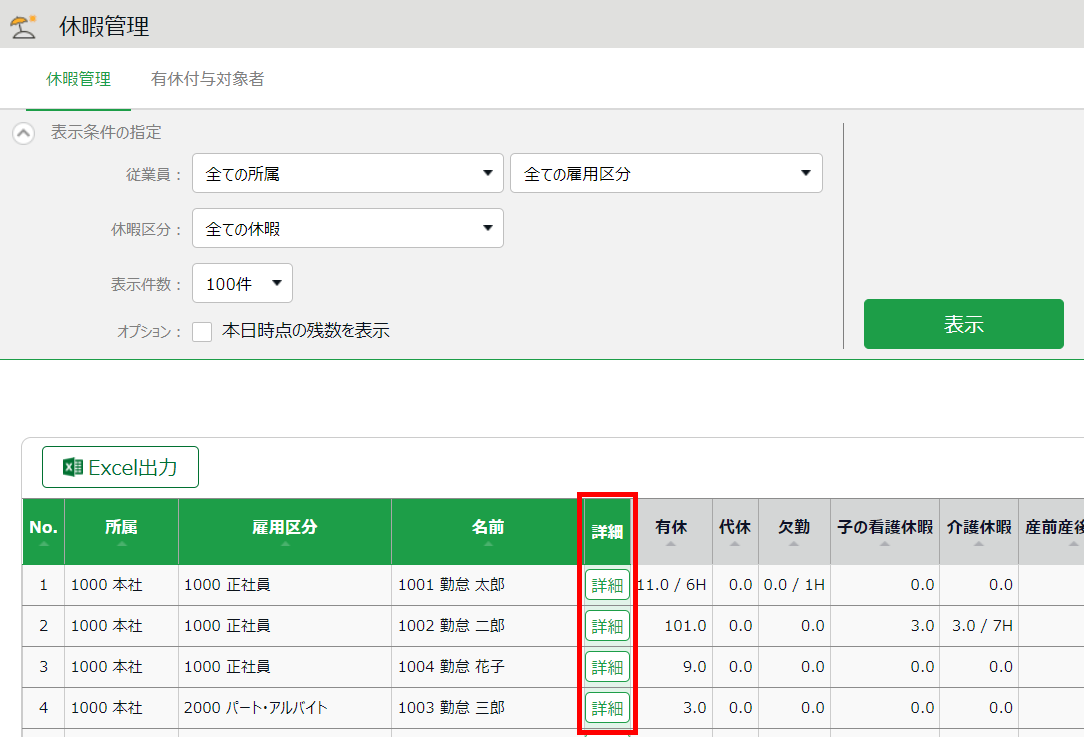This screenshot has width=1084, height=737.
Task: Sort the table by 欠勤 column
Action: [794, 544]
